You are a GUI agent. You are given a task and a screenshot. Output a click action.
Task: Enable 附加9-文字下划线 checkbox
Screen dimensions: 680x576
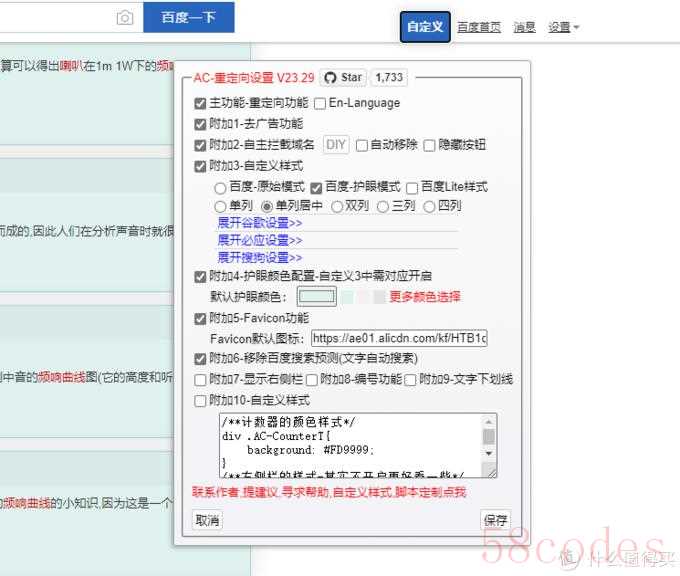[410, 380]
